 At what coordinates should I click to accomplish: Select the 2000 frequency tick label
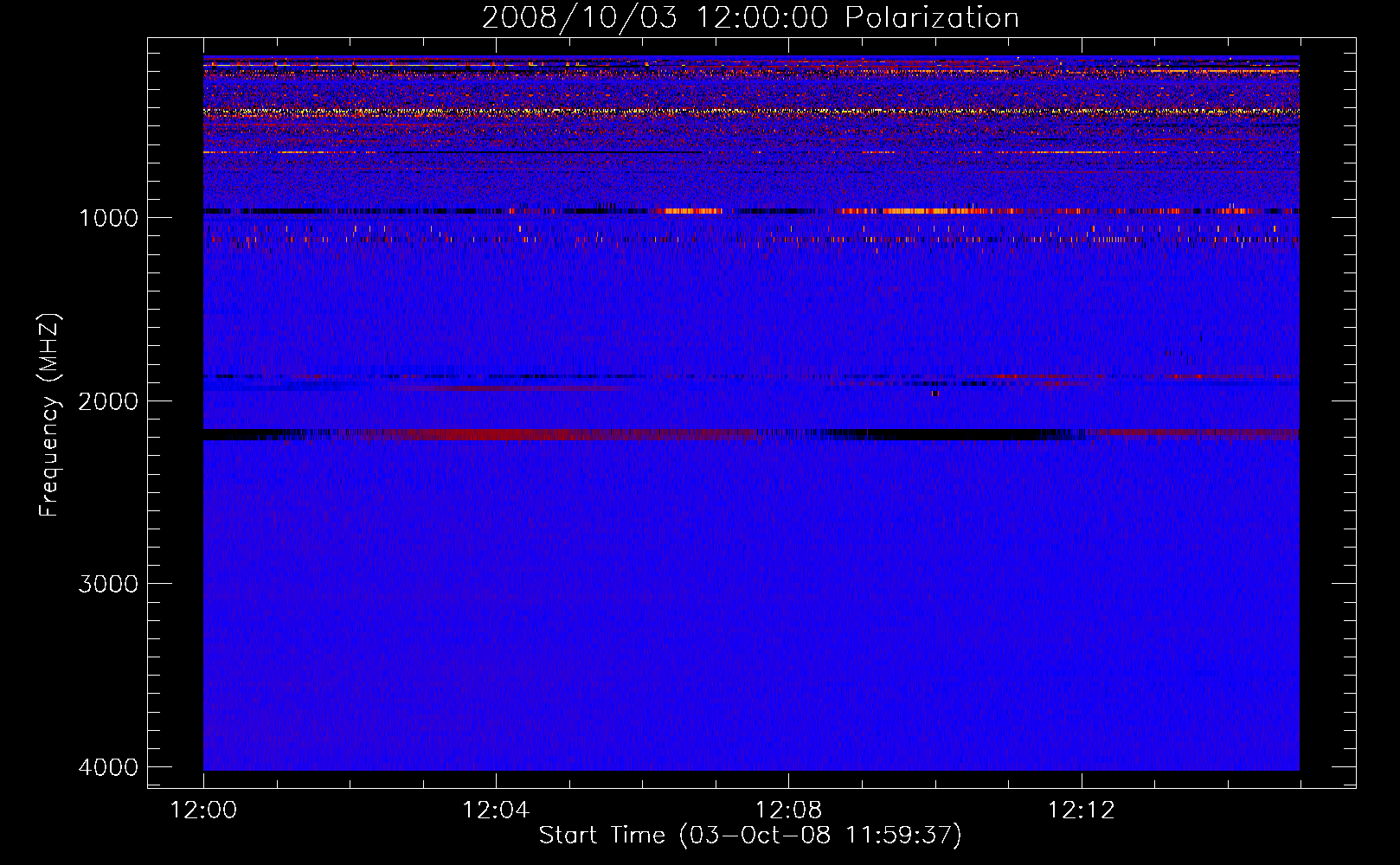click(x=108, y=400)
